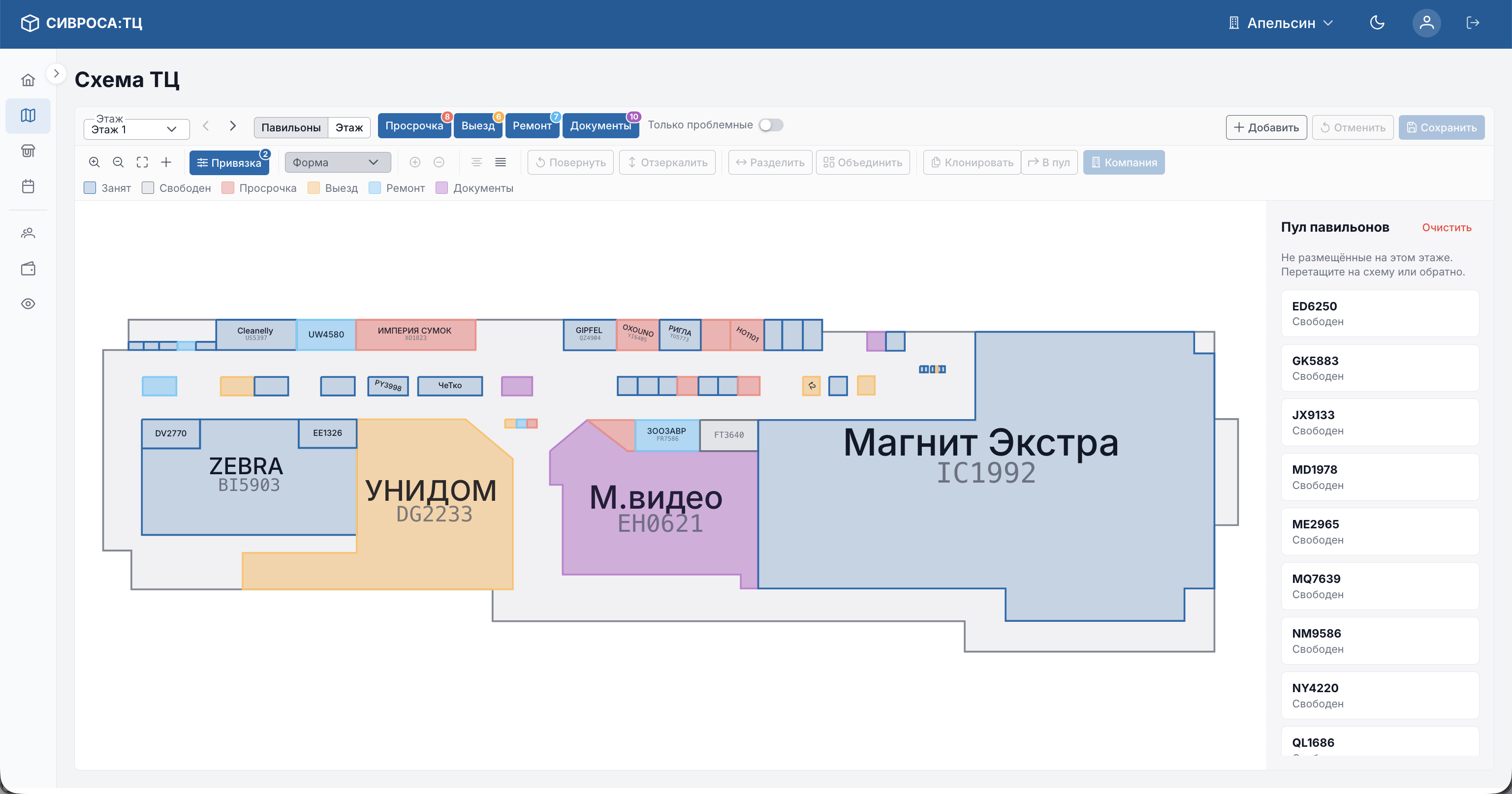Select pool pavilion GK5883
Viewport: 1512px width, 794px height.
click(x=1379, y=368)
